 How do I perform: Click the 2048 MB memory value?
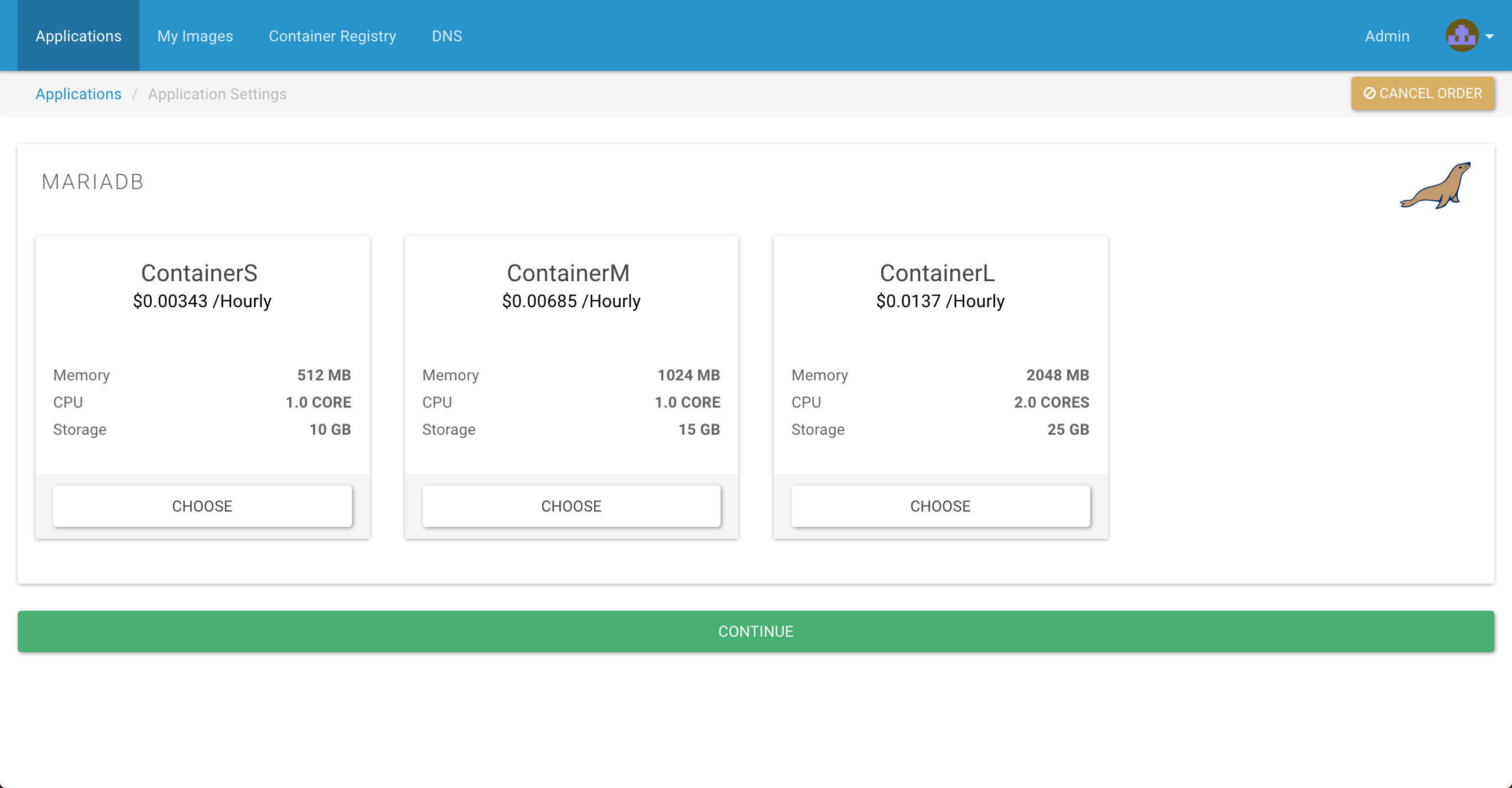[x=1058, y=375]
